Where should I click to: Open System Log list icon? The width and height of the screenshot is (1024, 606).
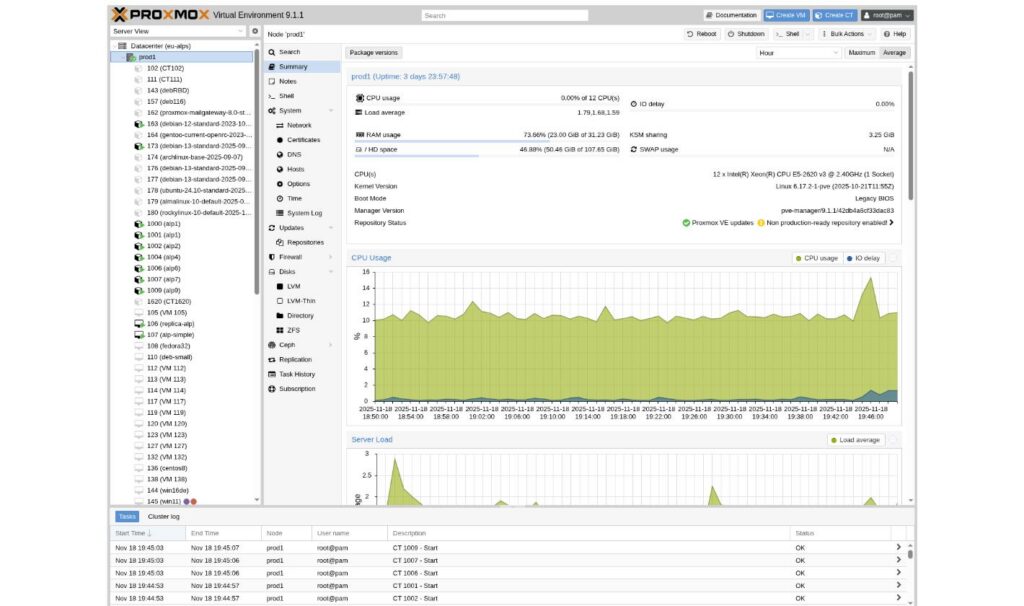(x=280, y=213)
